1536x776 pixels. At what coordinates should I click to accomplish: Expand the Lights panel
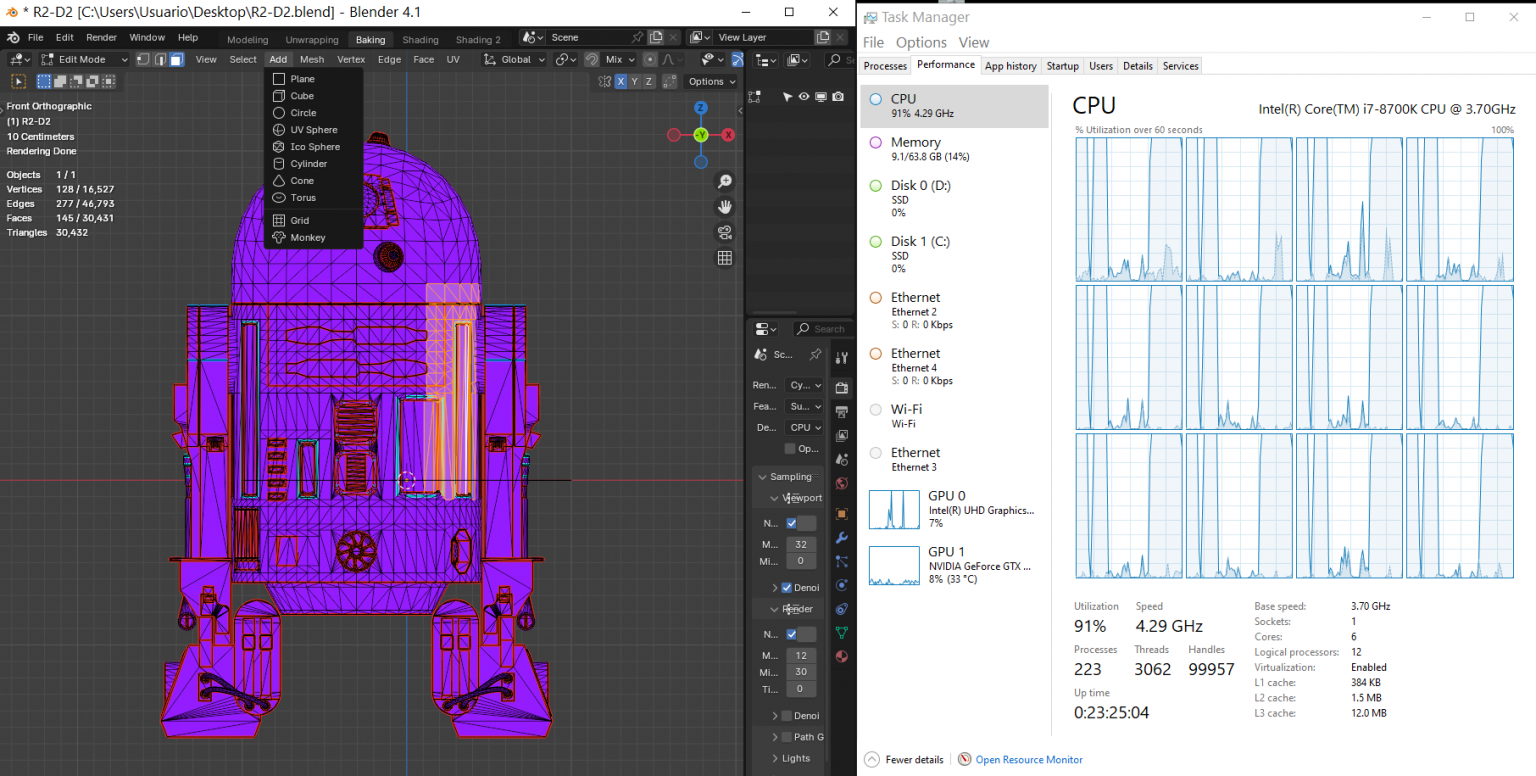(x=796, y=758)
